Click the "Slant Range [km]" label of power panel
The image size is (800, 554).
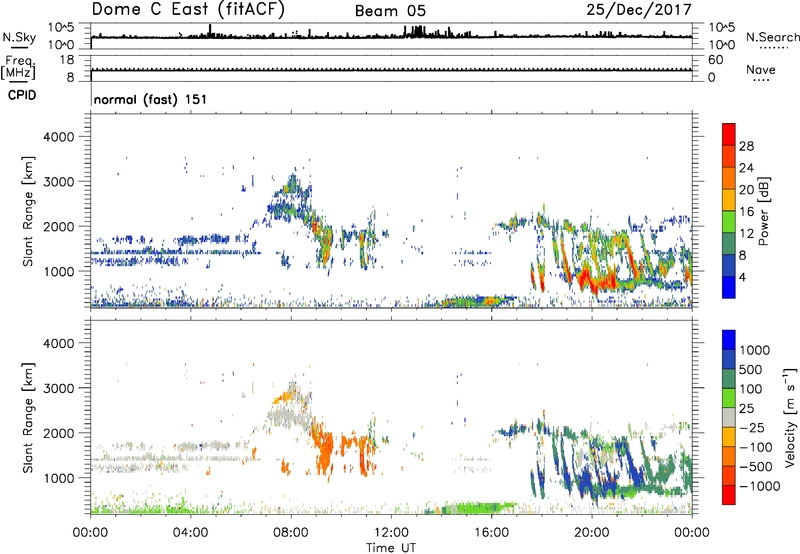(x=29, y=211)
